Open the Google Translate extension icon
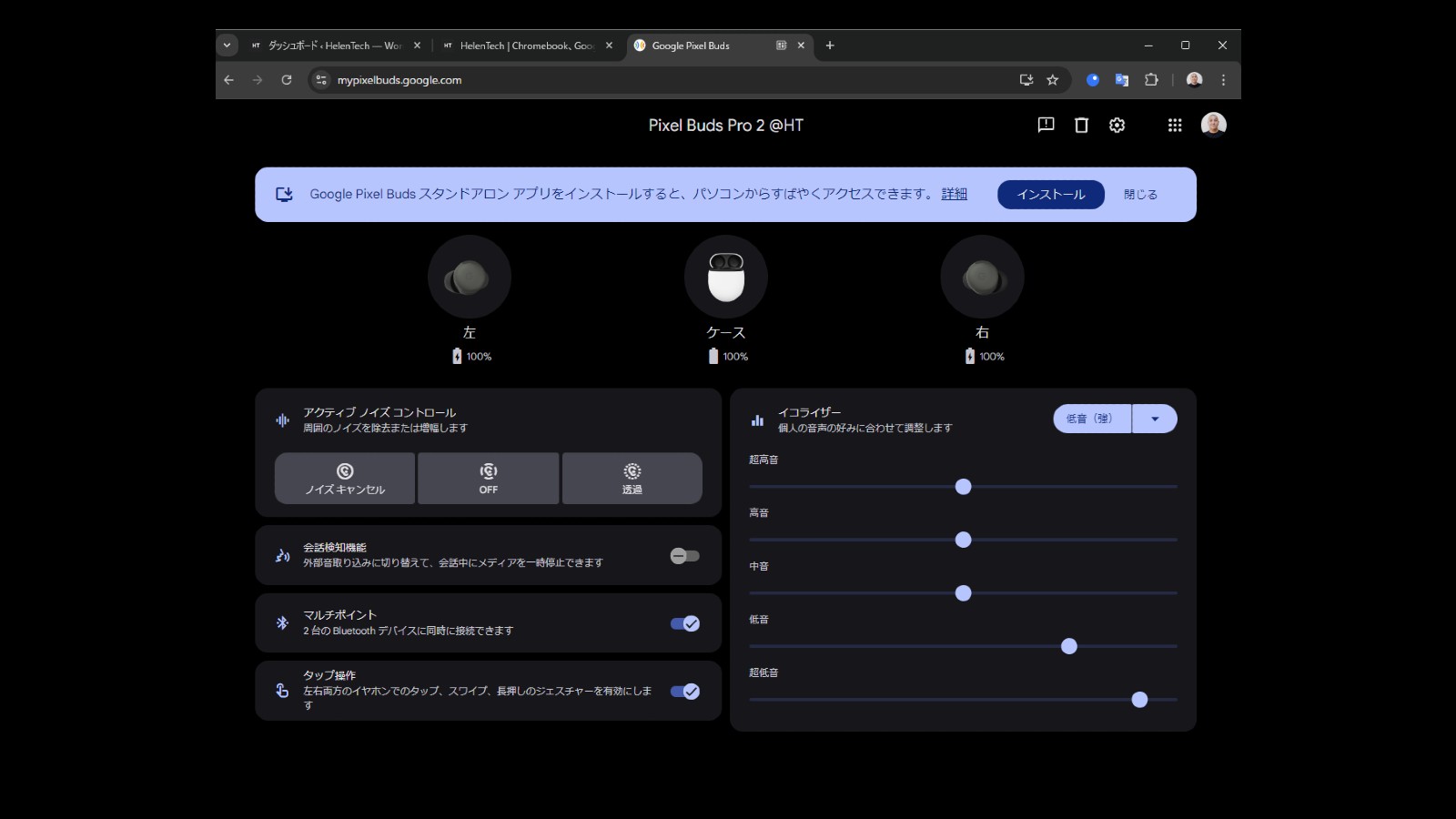This screenshot has height=819, width=1456. click(1122, 80)
